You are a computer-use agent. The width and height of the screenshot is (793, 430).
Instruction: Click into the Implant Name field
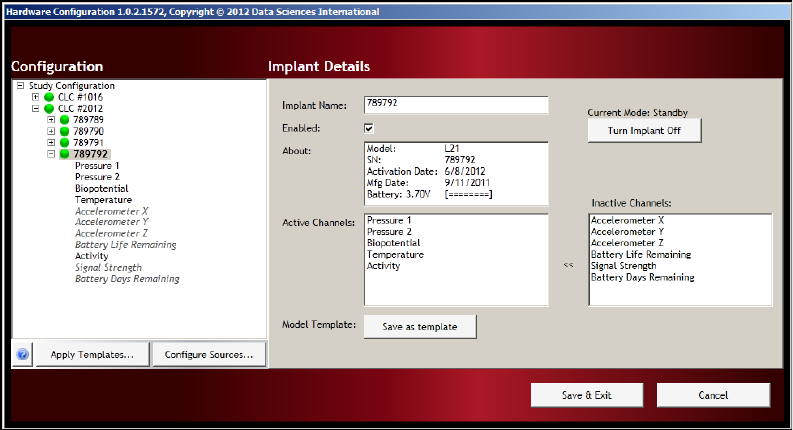pos(456,105)
